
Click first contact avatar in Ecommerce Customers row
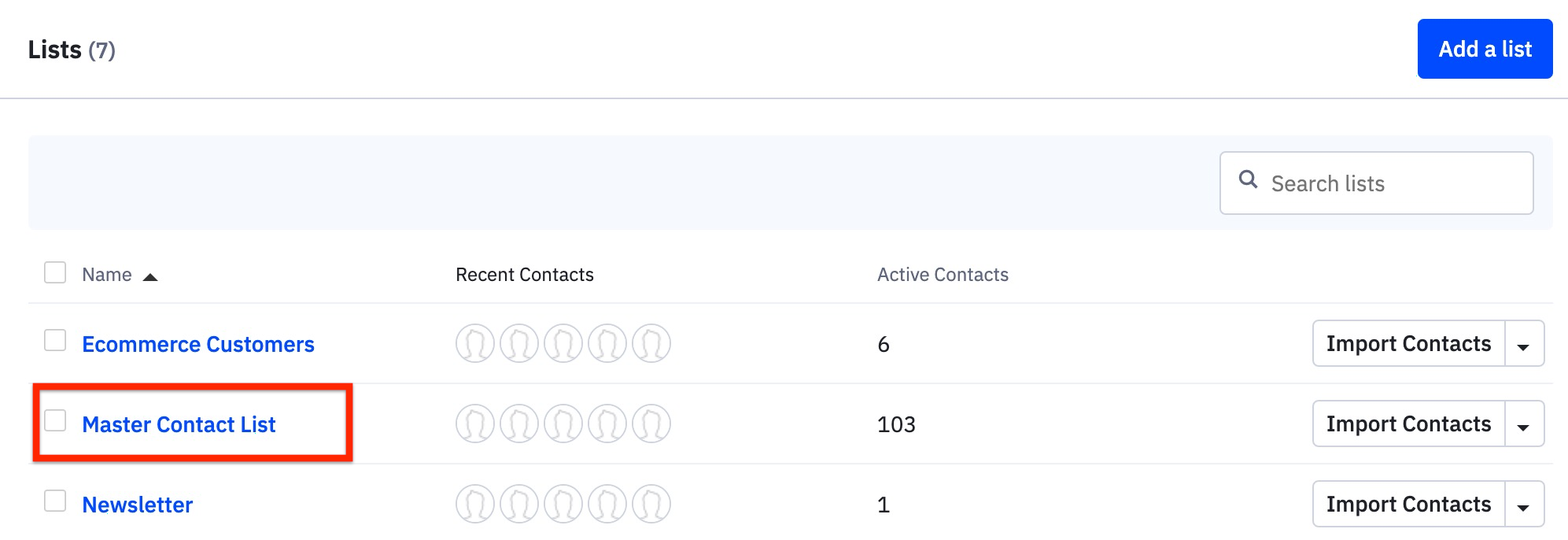point(475,344)
